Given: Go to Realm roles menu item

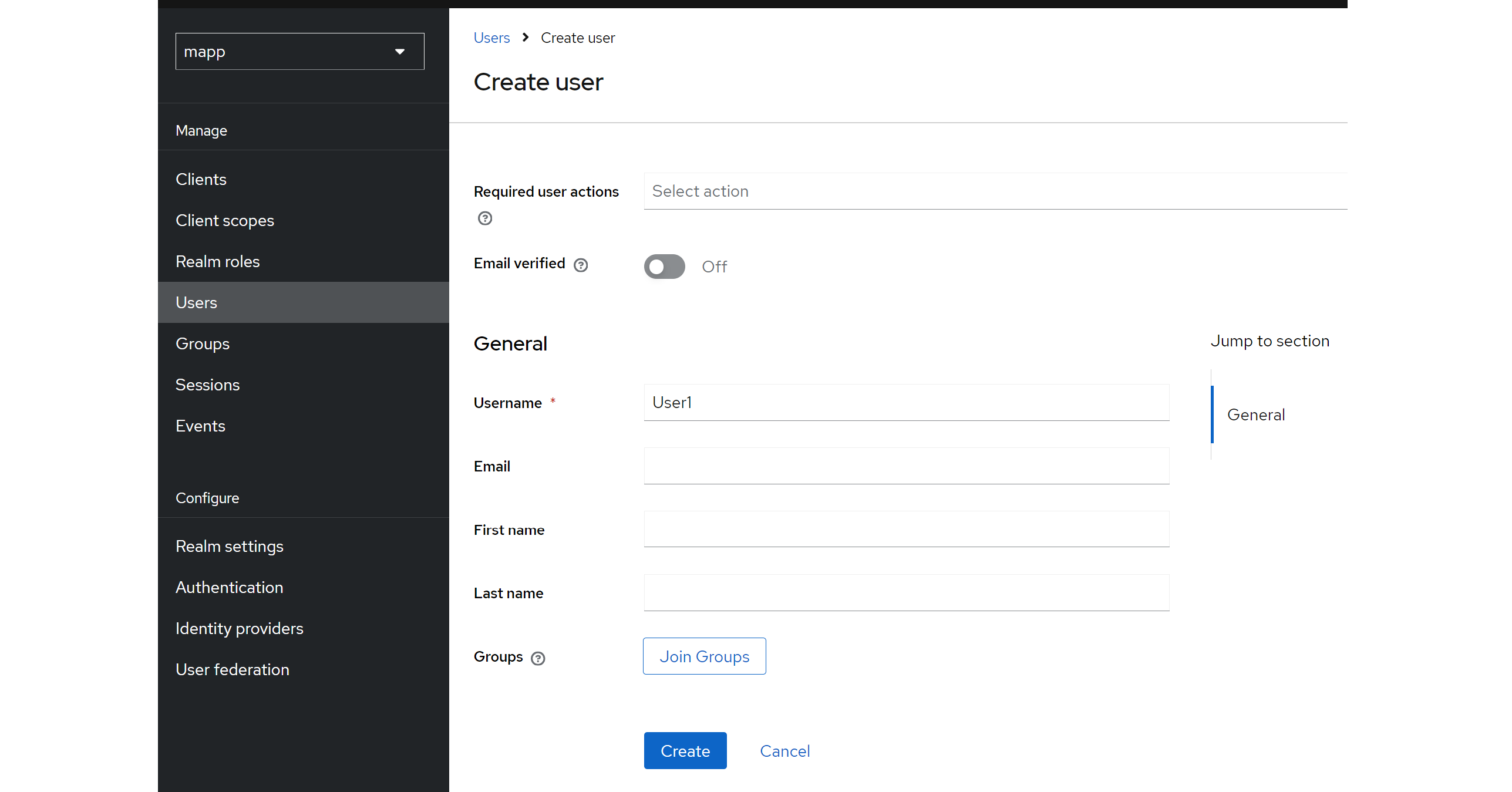Looking at the screenshot, I should (217, 261).
